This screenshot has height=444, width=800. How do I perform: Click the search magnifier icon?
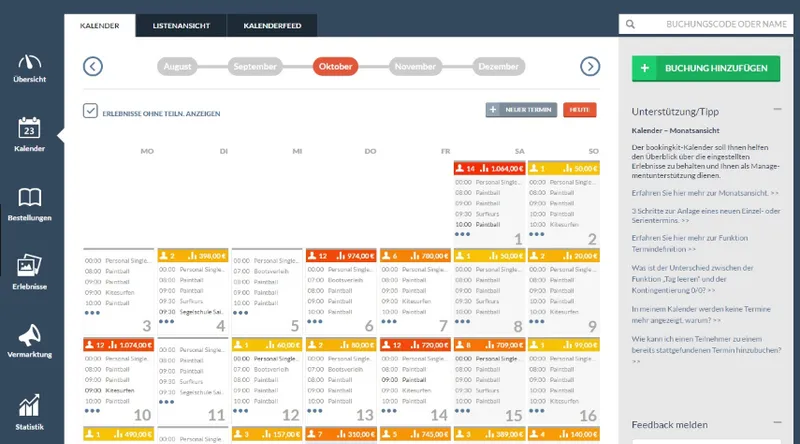tap(631, 24)
